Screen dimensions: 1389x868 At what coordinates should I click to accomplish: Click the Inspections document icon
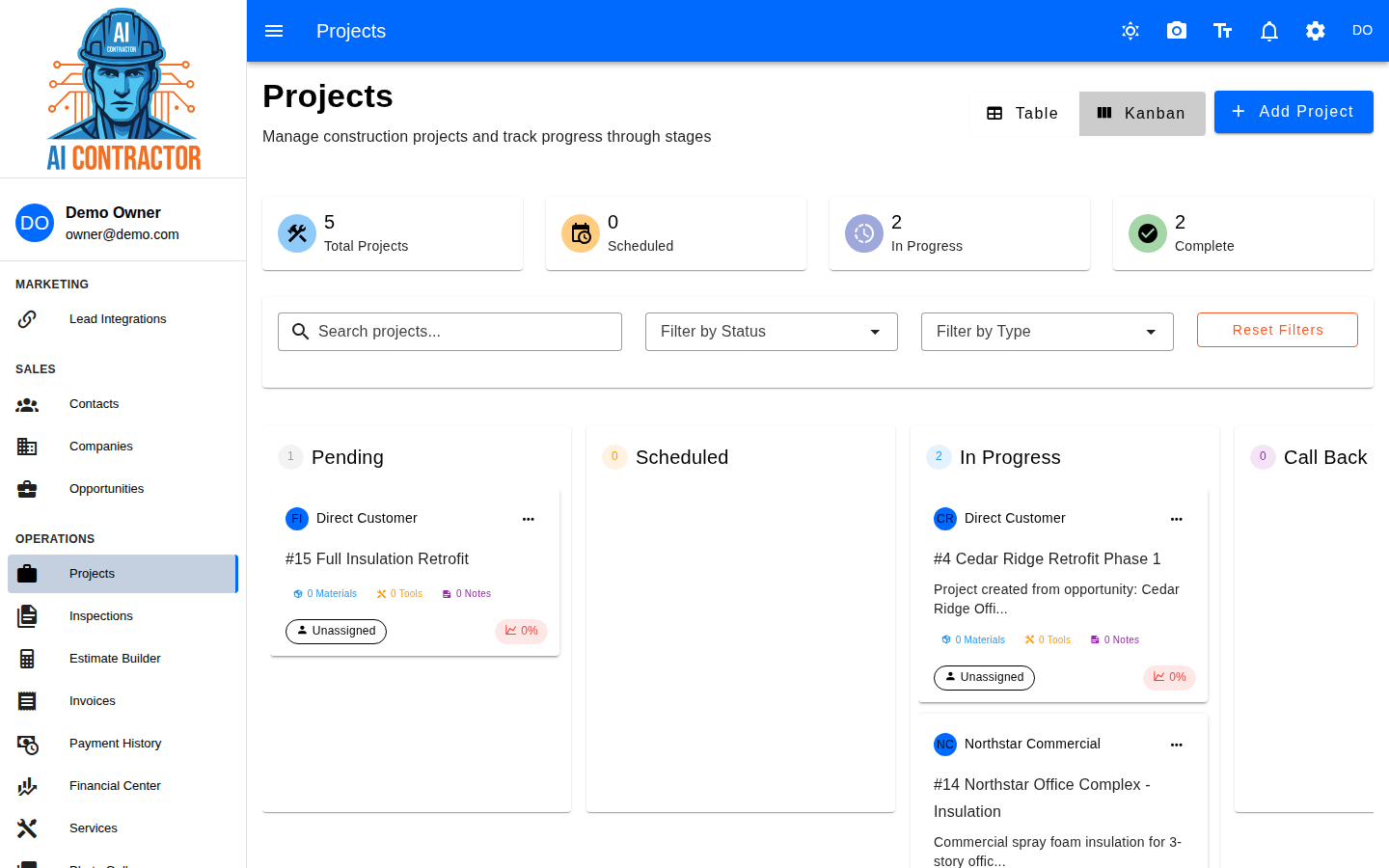(x=27, y=616)
